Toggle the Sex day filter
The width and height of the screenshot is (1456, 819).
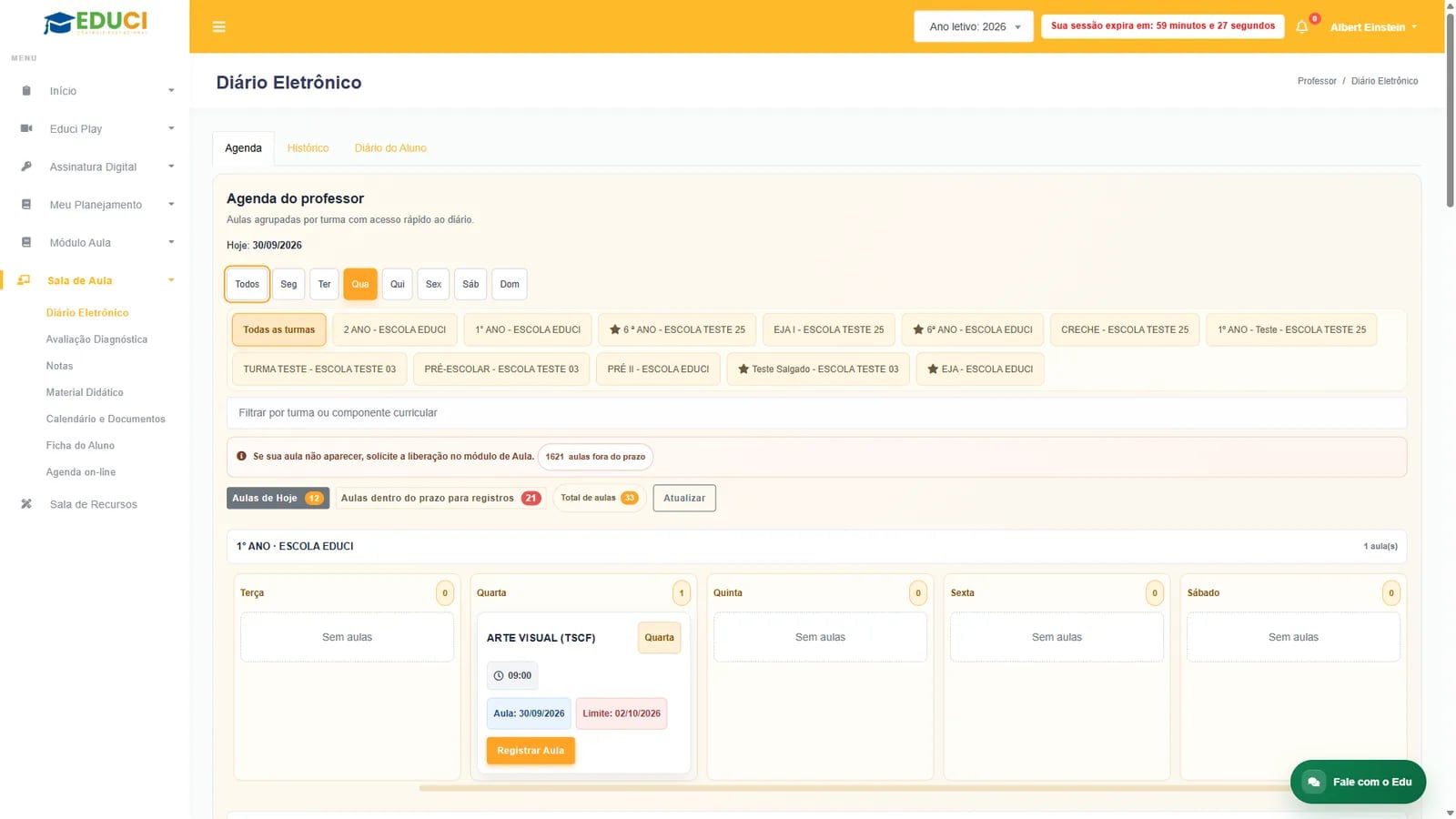434,284
